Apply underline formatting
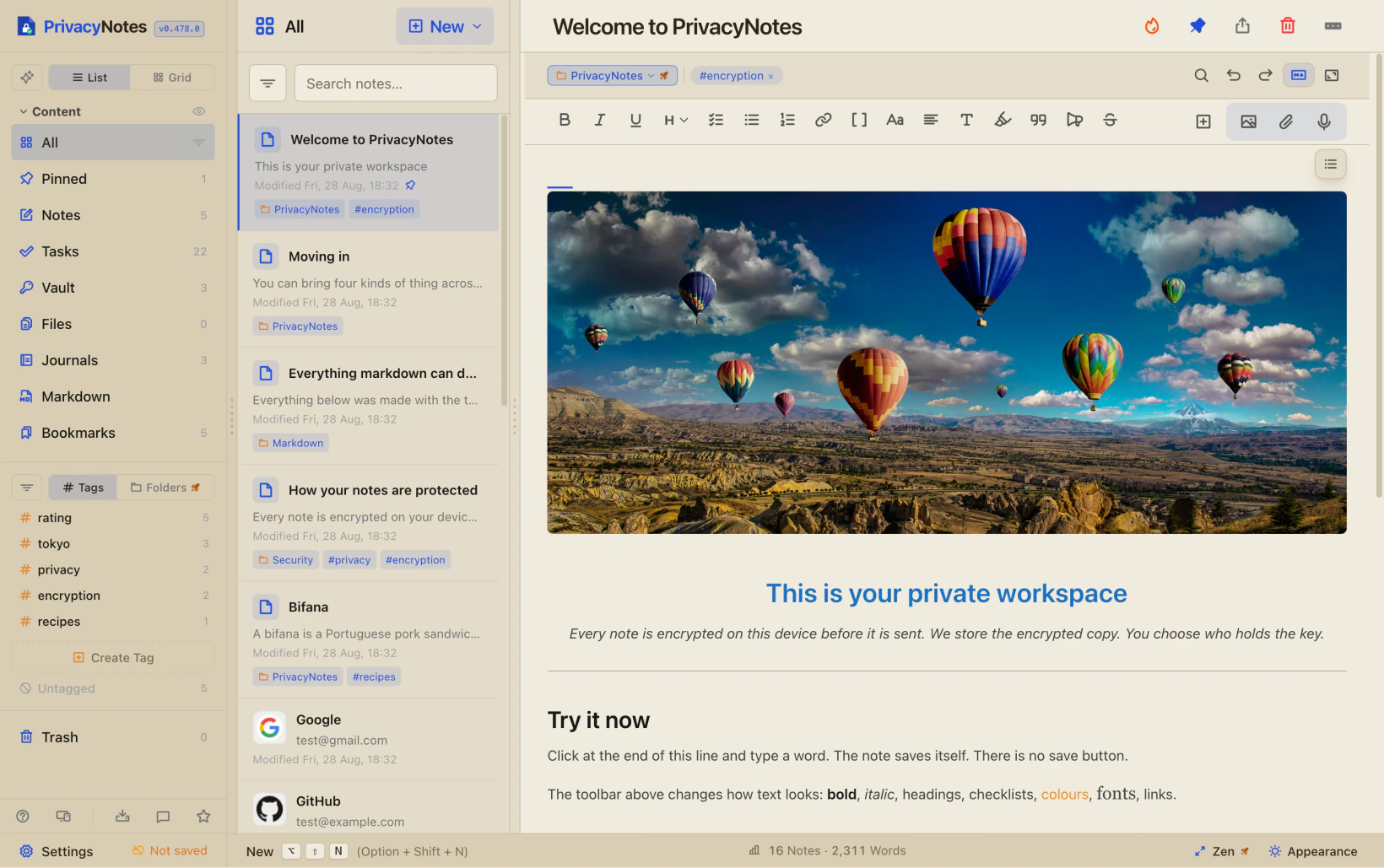 (635, 120)
